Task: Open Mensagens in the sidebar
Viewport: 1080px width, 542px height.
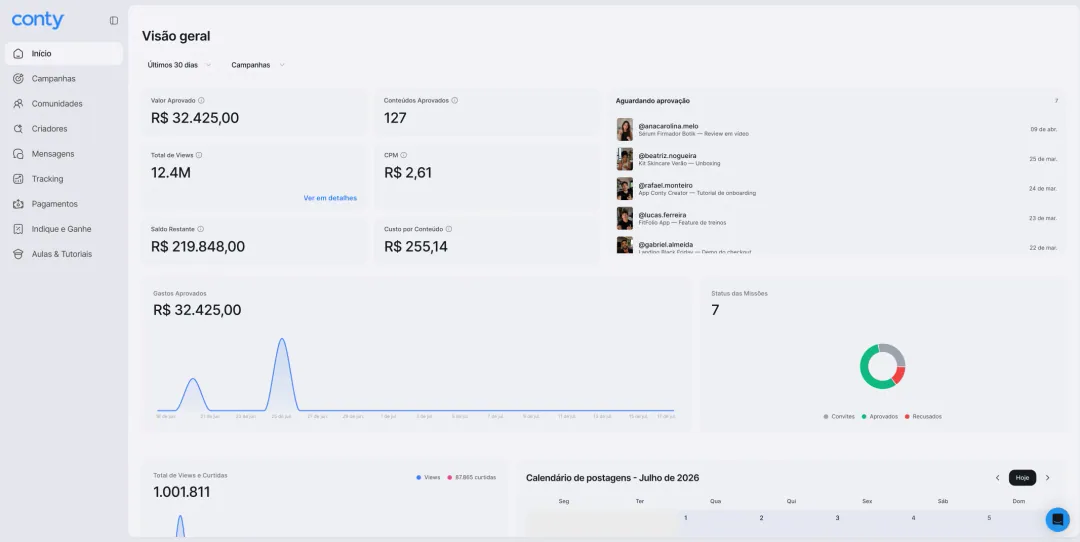Action: 63,154
